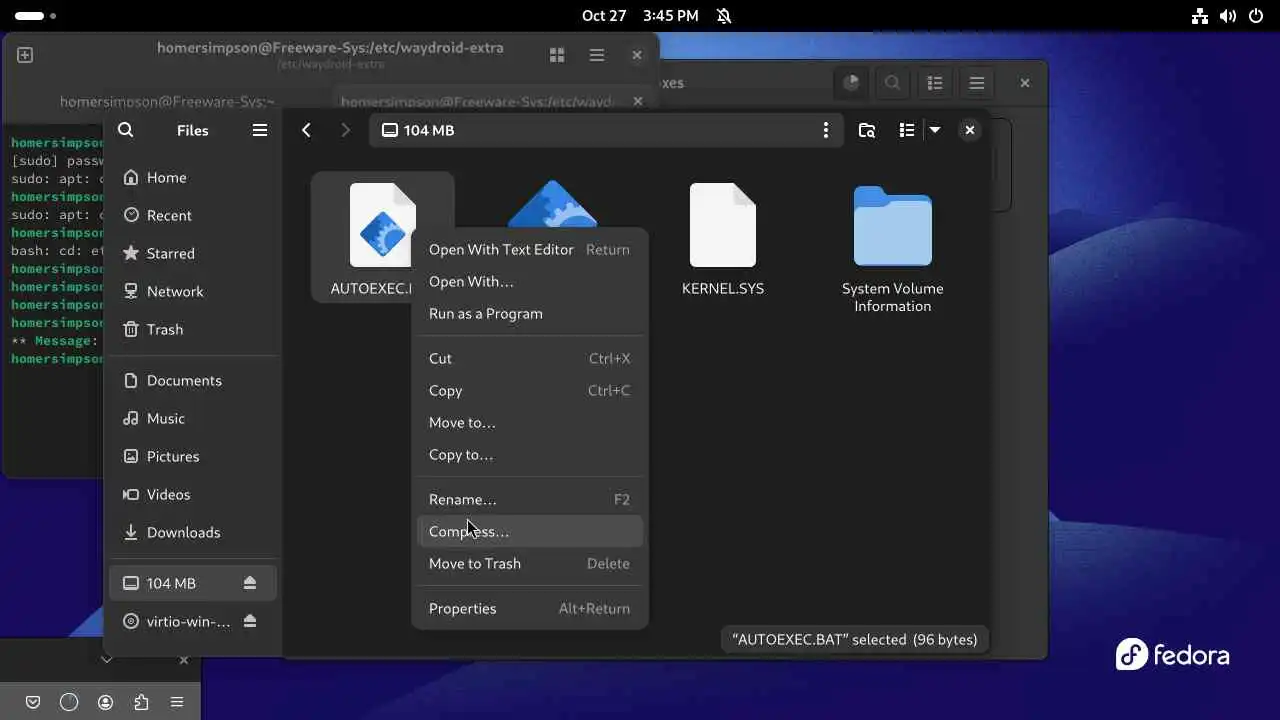Expand the chevron above the browser toolbar
The height and width of the screenshot is (720, 1280).
tap(107, 660)
